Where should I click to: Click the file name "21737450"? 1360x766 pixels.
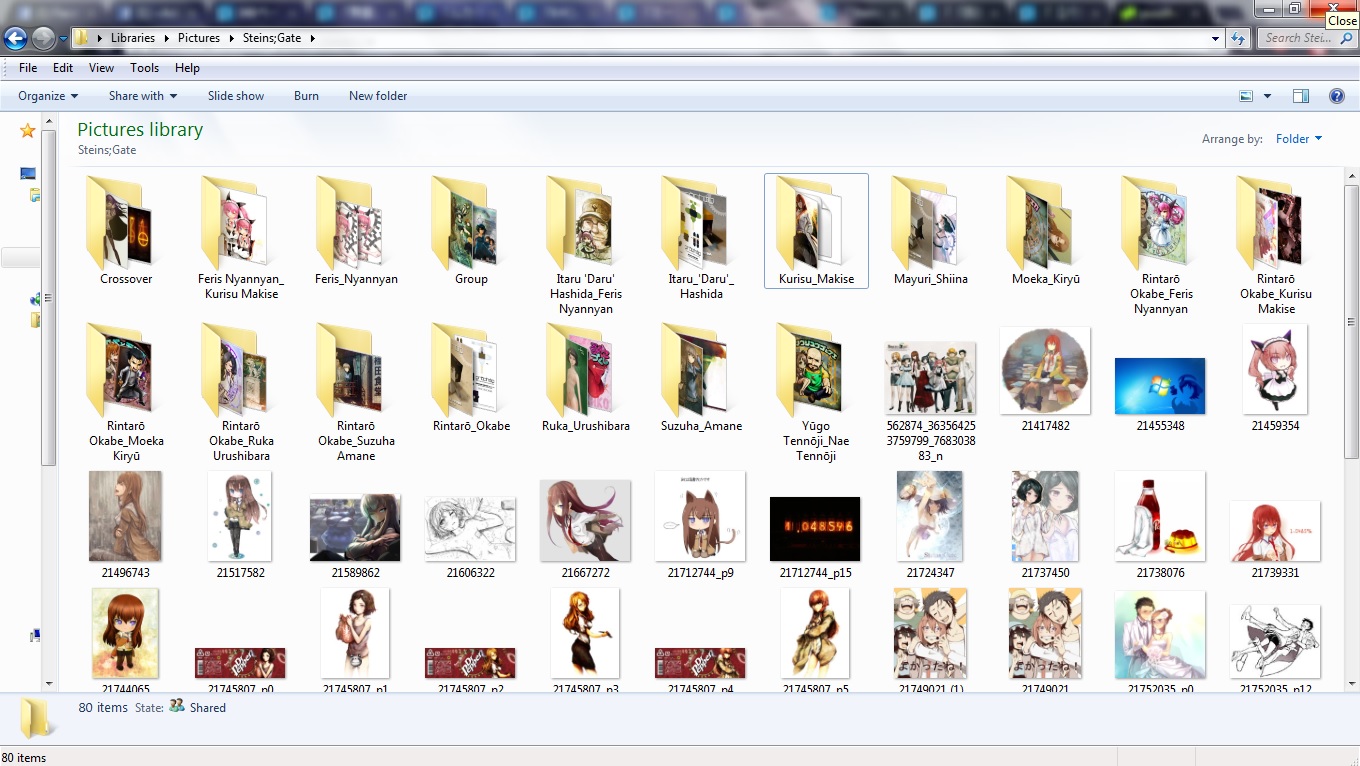pos(1045,573)
